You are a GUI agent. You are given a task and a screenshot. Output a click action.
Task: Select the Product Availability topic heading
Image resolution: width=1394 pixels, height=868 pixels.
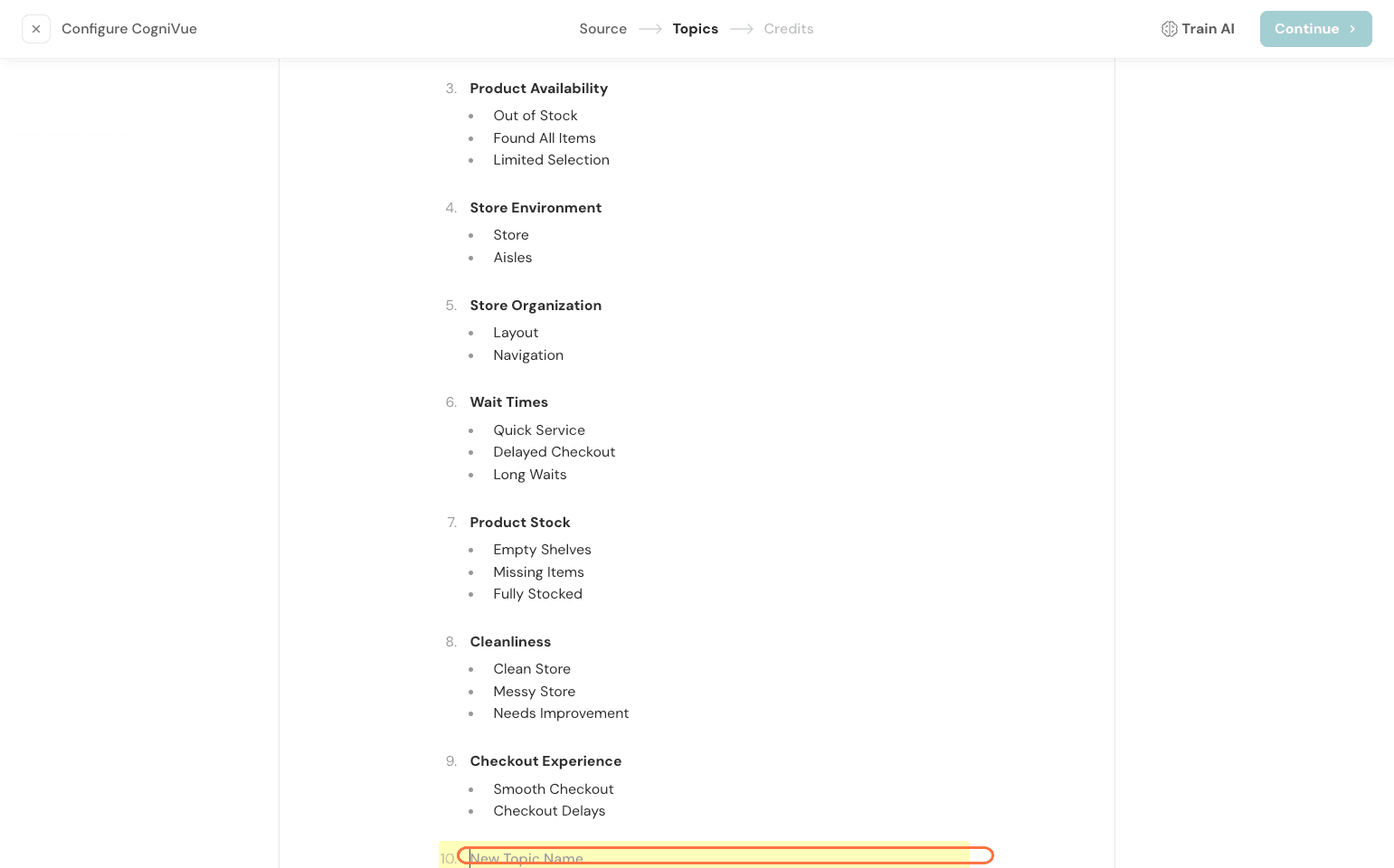pos(538,89)
